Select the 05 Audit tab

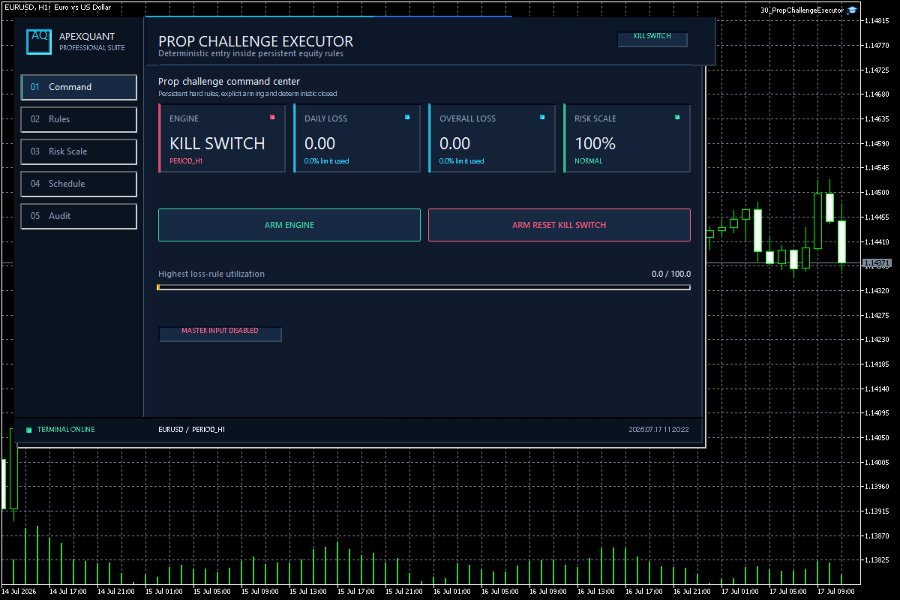[x=79, y=216]
